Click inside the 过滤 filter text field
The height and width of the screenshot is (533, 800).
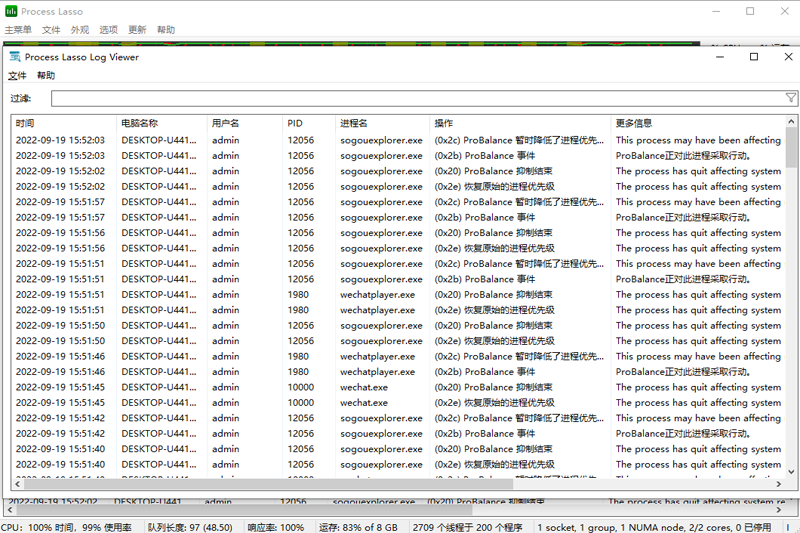pyautogui.click(x=415, y=98)
